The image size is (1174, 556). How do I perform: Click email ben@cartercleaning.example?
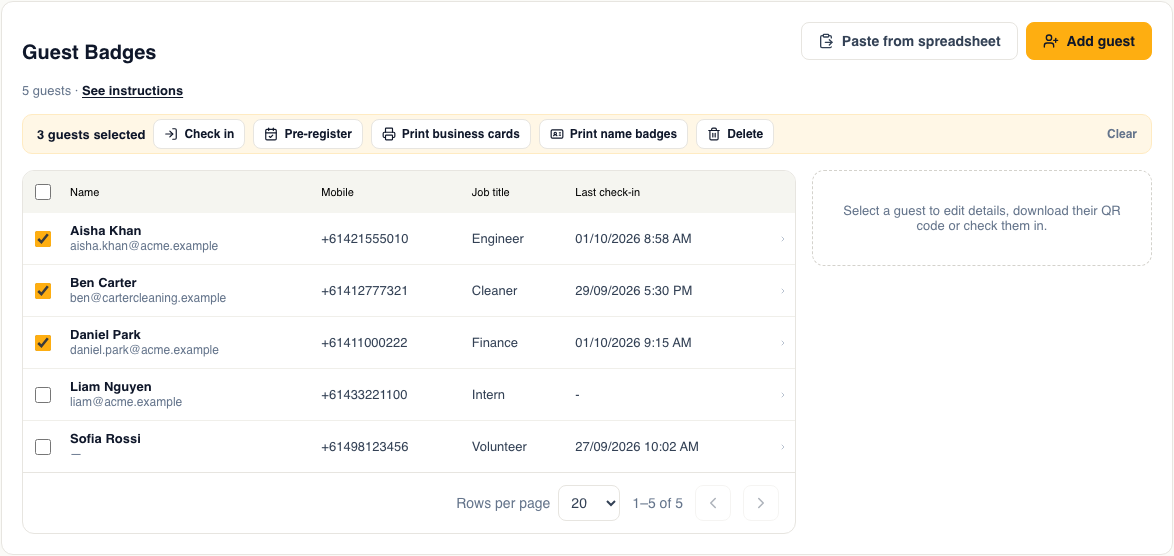tap(148, 298)
